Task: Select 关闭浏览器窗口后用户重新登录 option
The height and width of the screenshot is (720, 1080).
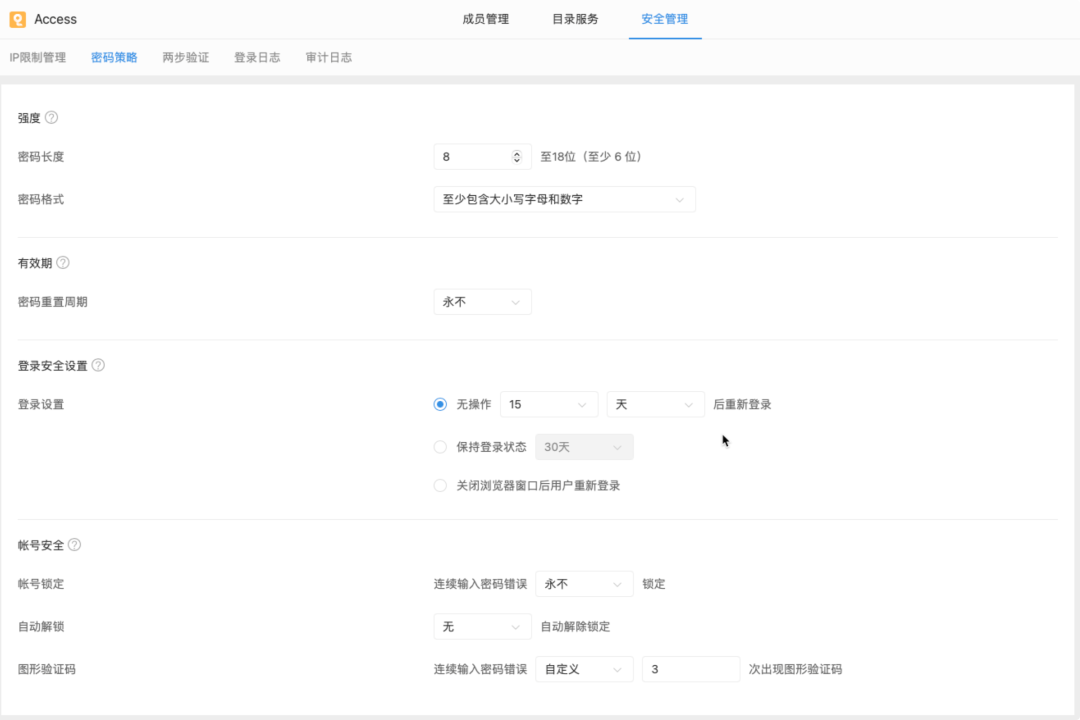Action: pos(440,485)
